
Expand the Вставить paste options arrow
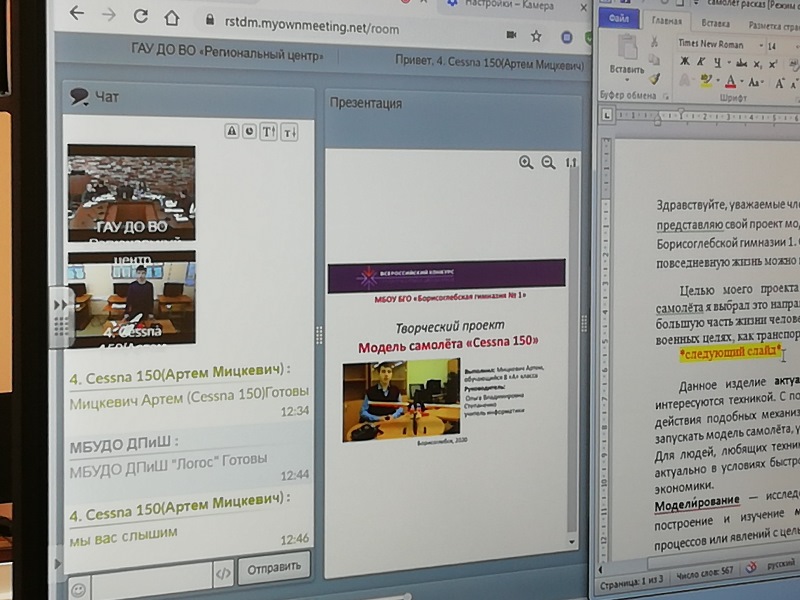point(629,82)
